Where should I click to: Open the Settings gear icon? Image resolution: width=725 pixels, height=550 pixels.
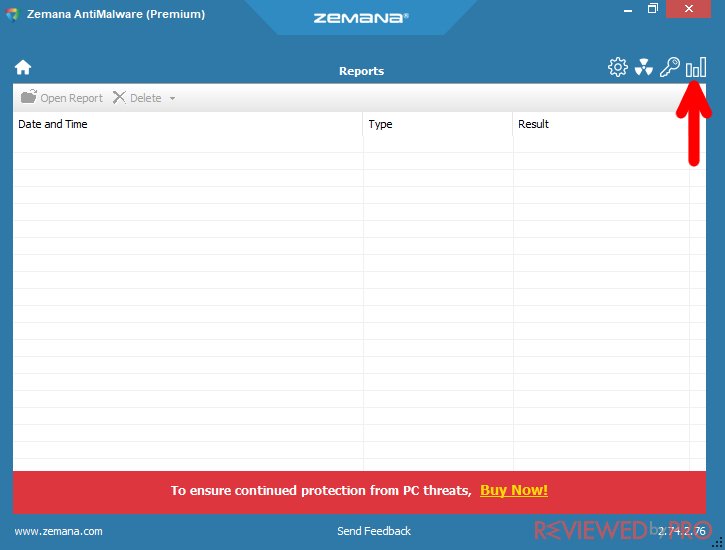tap(618, 67)
